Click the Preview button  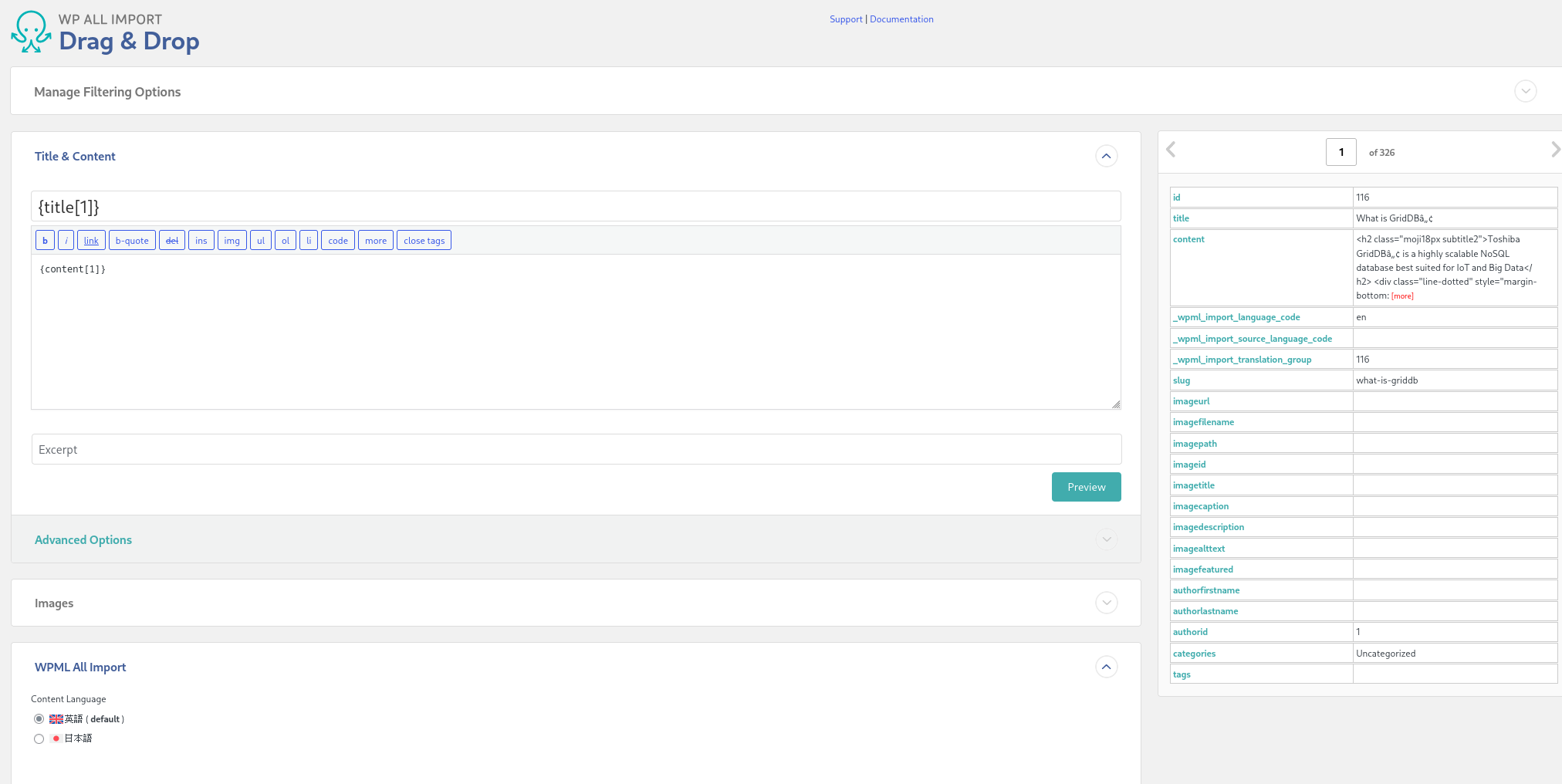pos(1086,487)
